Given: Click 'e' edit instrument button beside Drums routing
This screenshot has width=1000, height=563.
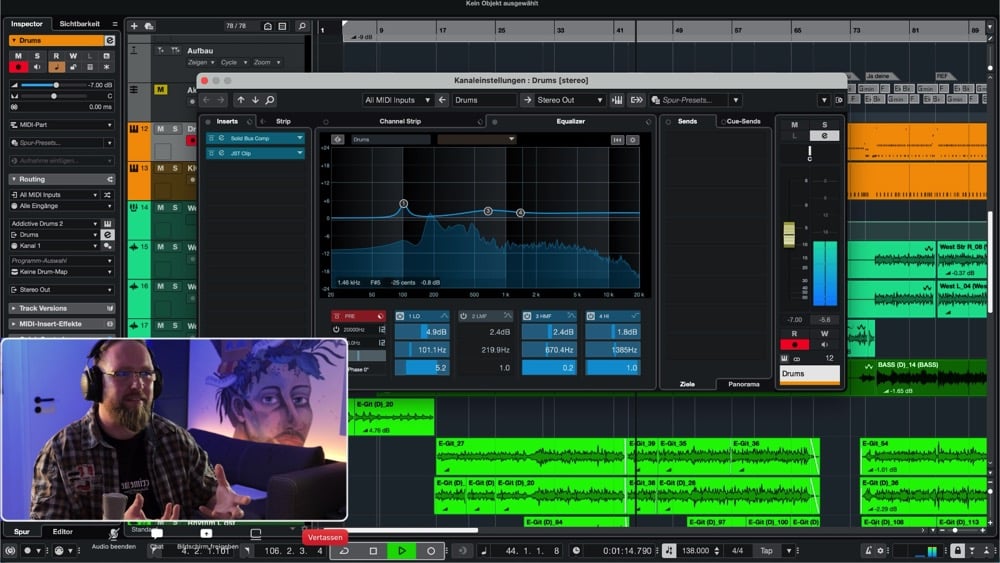Looking at the screenshot, I should (x=108, y=235).
